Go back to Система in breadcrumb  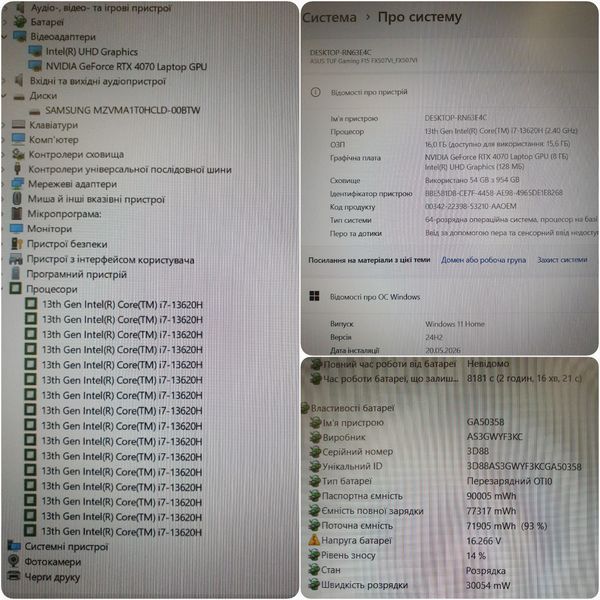[x=329, y=18]
